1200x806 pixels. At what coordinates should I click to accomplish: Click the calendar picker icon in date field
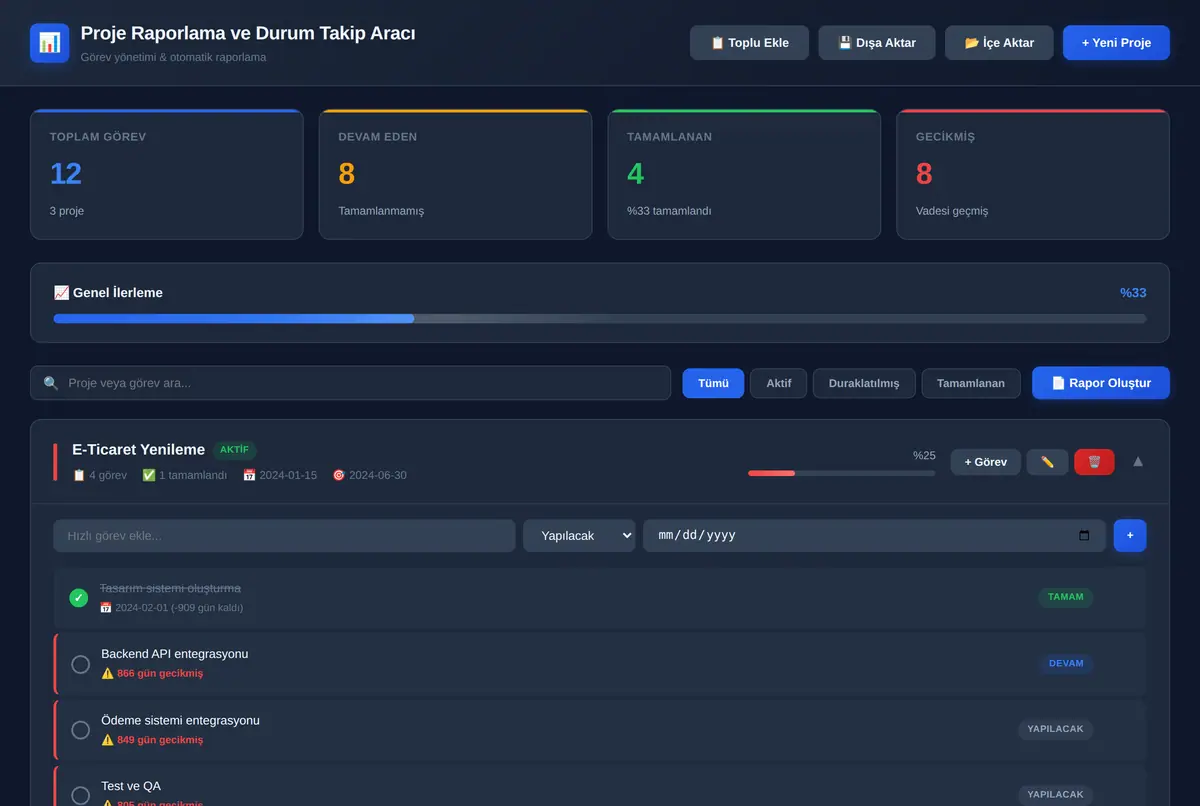[x=1084, y=535]
